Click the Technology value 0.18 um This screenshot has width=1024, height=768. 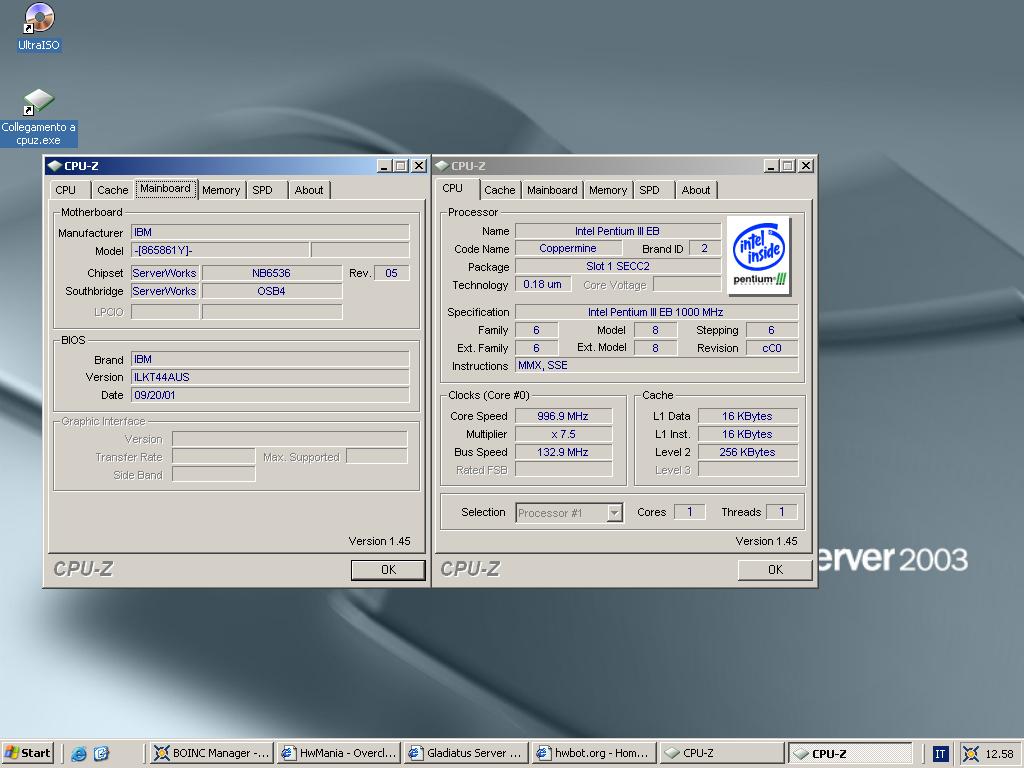(x=543, y=284)
